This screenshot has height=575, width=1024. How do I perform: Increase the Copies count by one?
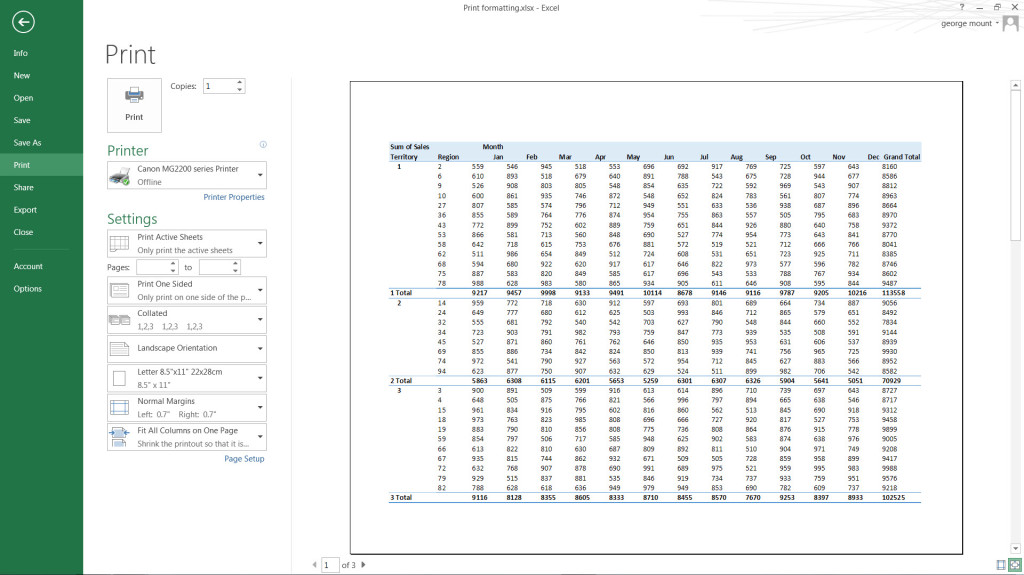pos(239,83)
